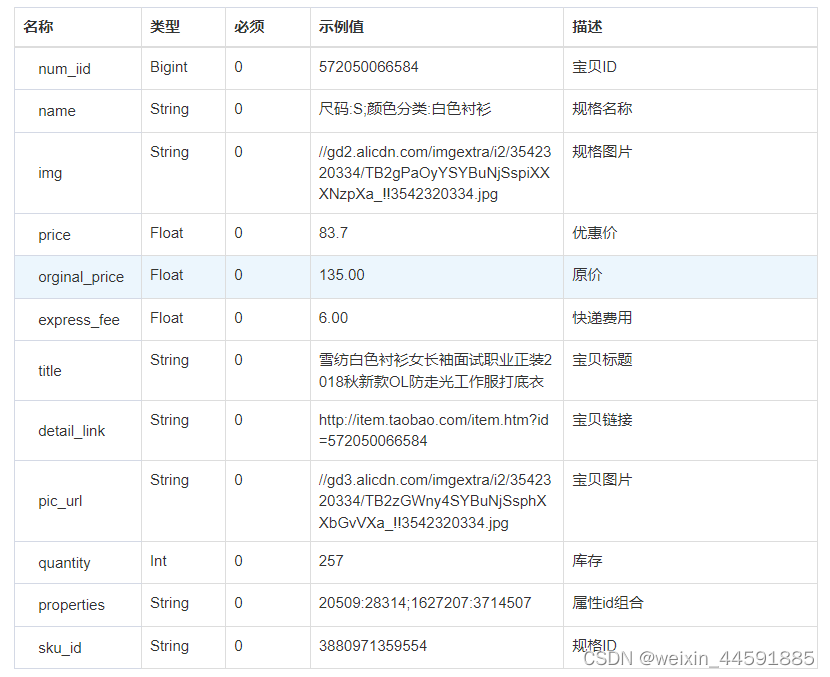Click the Float type in price row
Viewport: 830px width, 677px height.
click(x=167, y=233)
